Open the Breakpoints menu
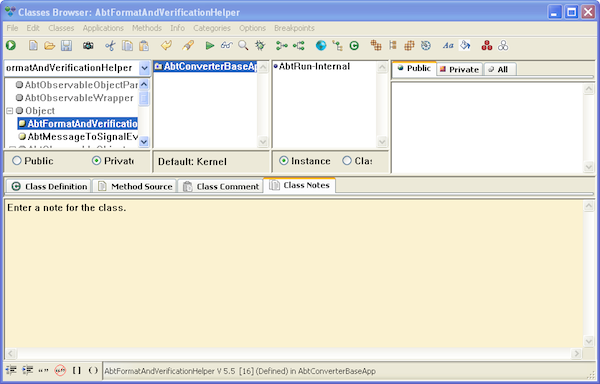 pos(294,28)
